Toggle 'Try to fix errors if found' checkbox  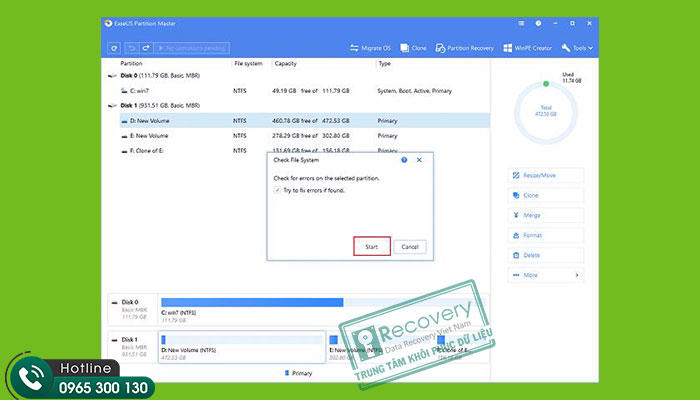(277, 190)
